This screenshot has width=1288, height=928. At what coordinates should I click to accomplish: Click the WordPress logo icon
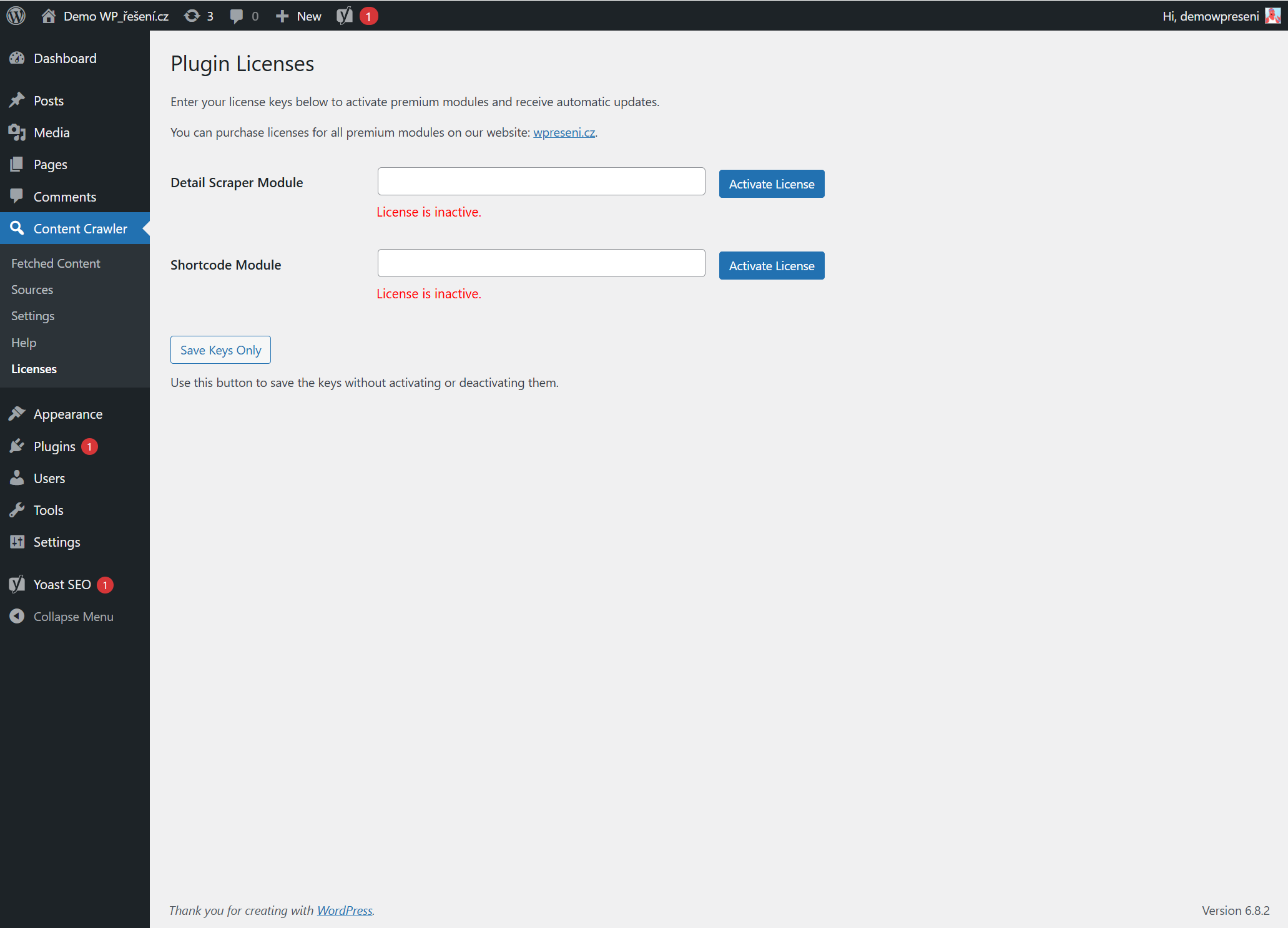pyautogui.click(x=16, y=16)
